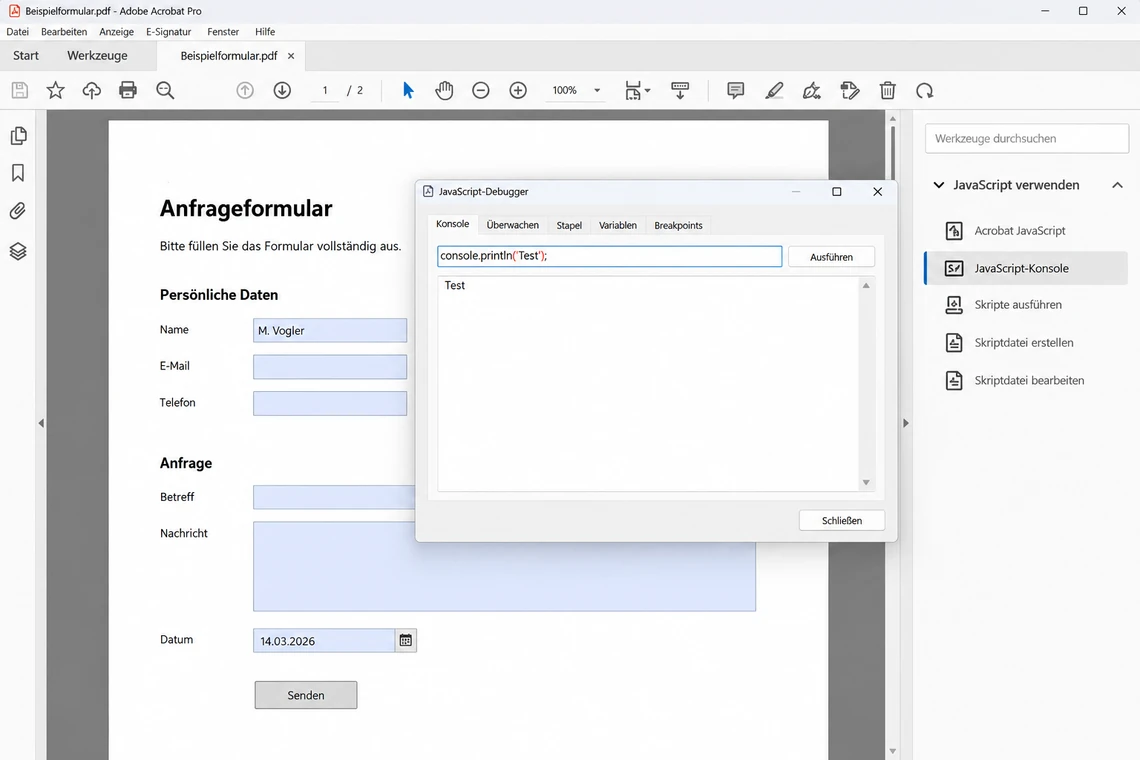The width and height of the screenshot is (1140, 760).
Task: Collapse the JavaScript verwenden section chevron
Action: pos(939,185)
